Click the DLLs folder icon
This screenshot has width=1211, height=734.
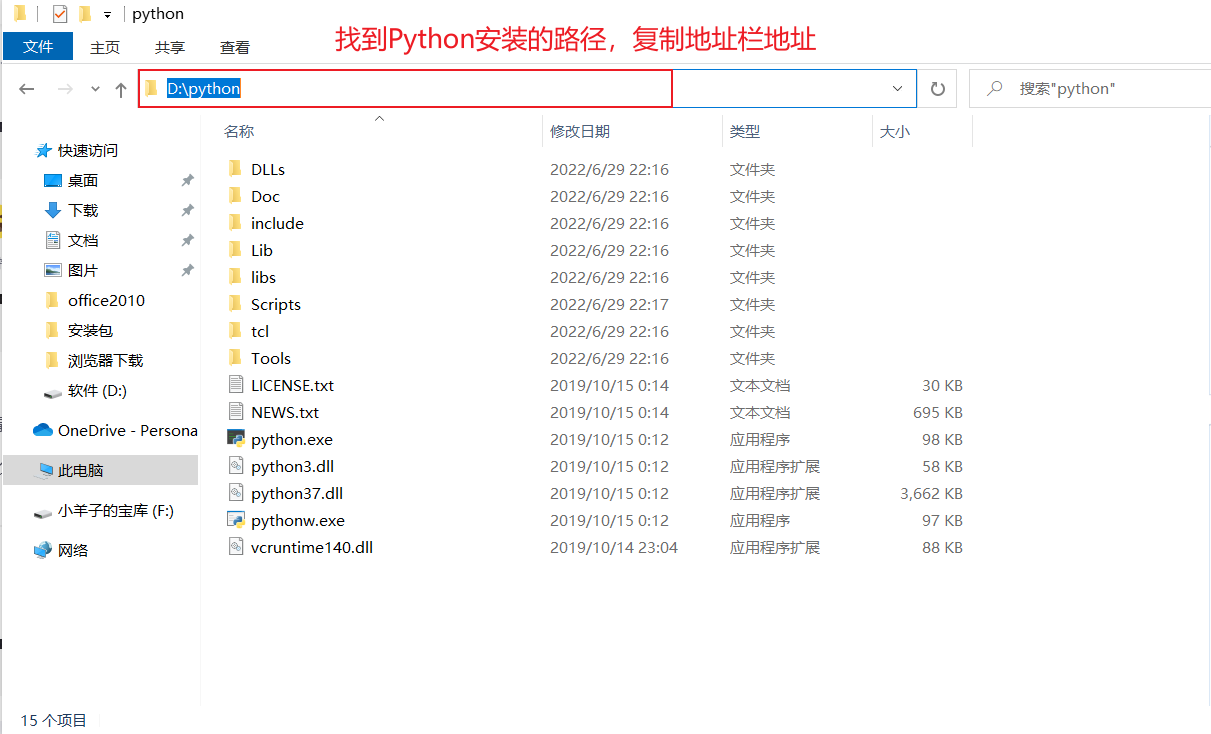point(236,169)
